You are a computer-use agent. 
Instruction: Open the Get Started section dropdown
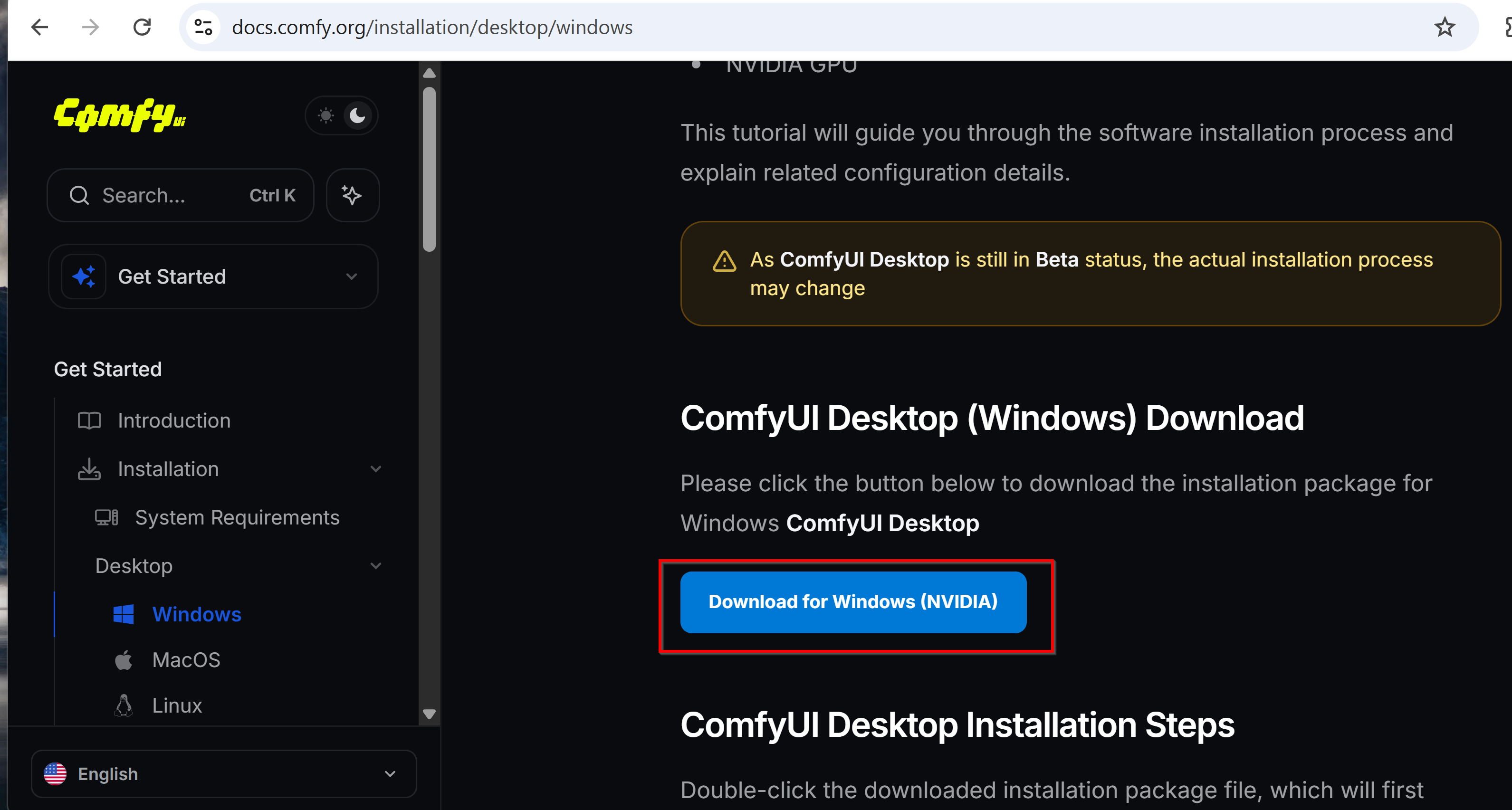213,276
